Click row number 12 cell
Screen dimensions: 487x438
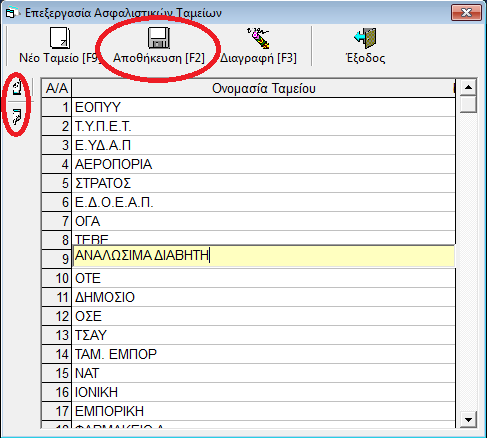[57, 316]
